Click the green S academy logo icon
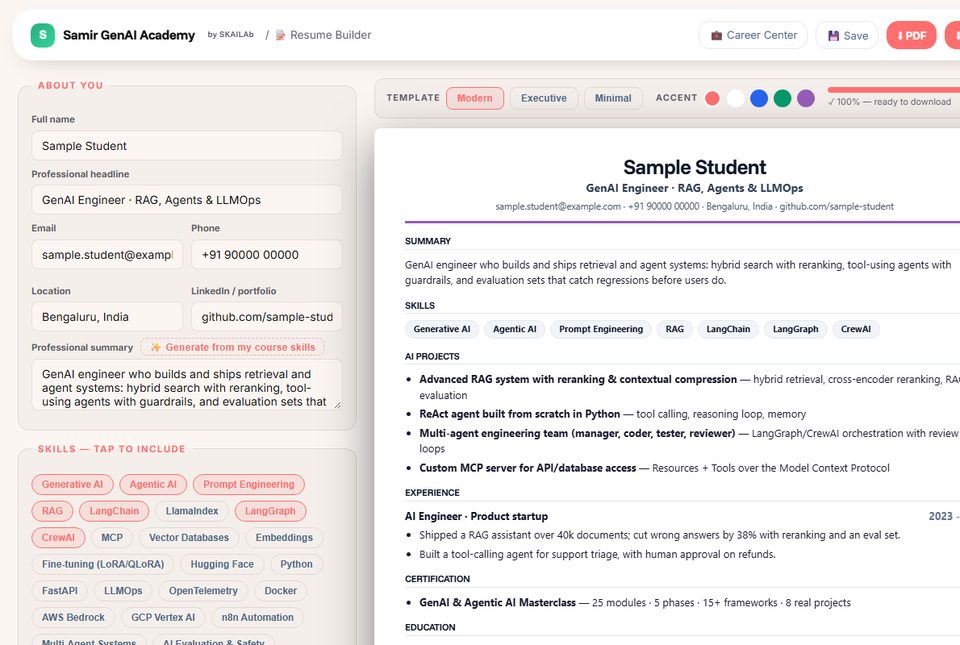Image resolution: width=960 pixels, height=645 pixels. click(x=43, y=35)
